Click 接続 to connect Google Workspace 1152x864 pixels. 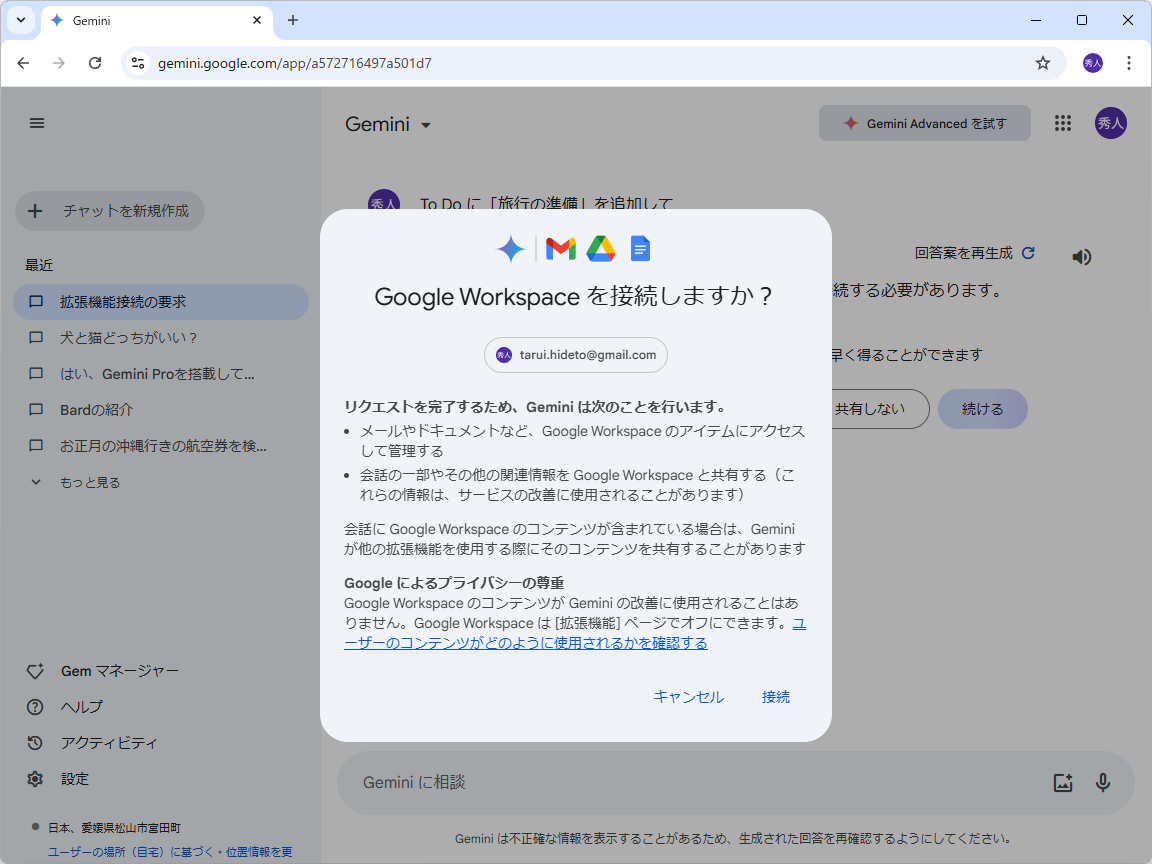[776, 697]
